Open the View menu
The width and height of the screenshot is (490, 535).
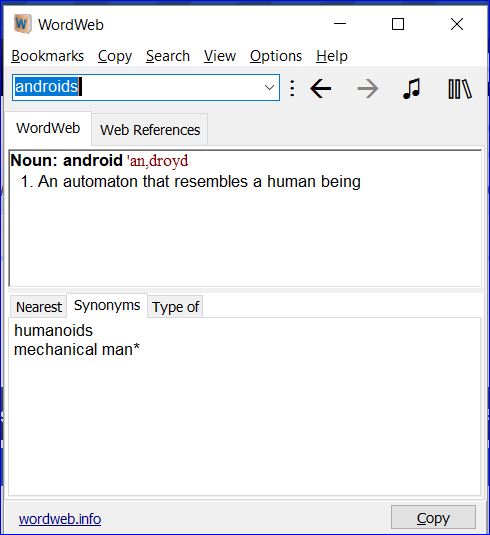click(x=220, y=56)
